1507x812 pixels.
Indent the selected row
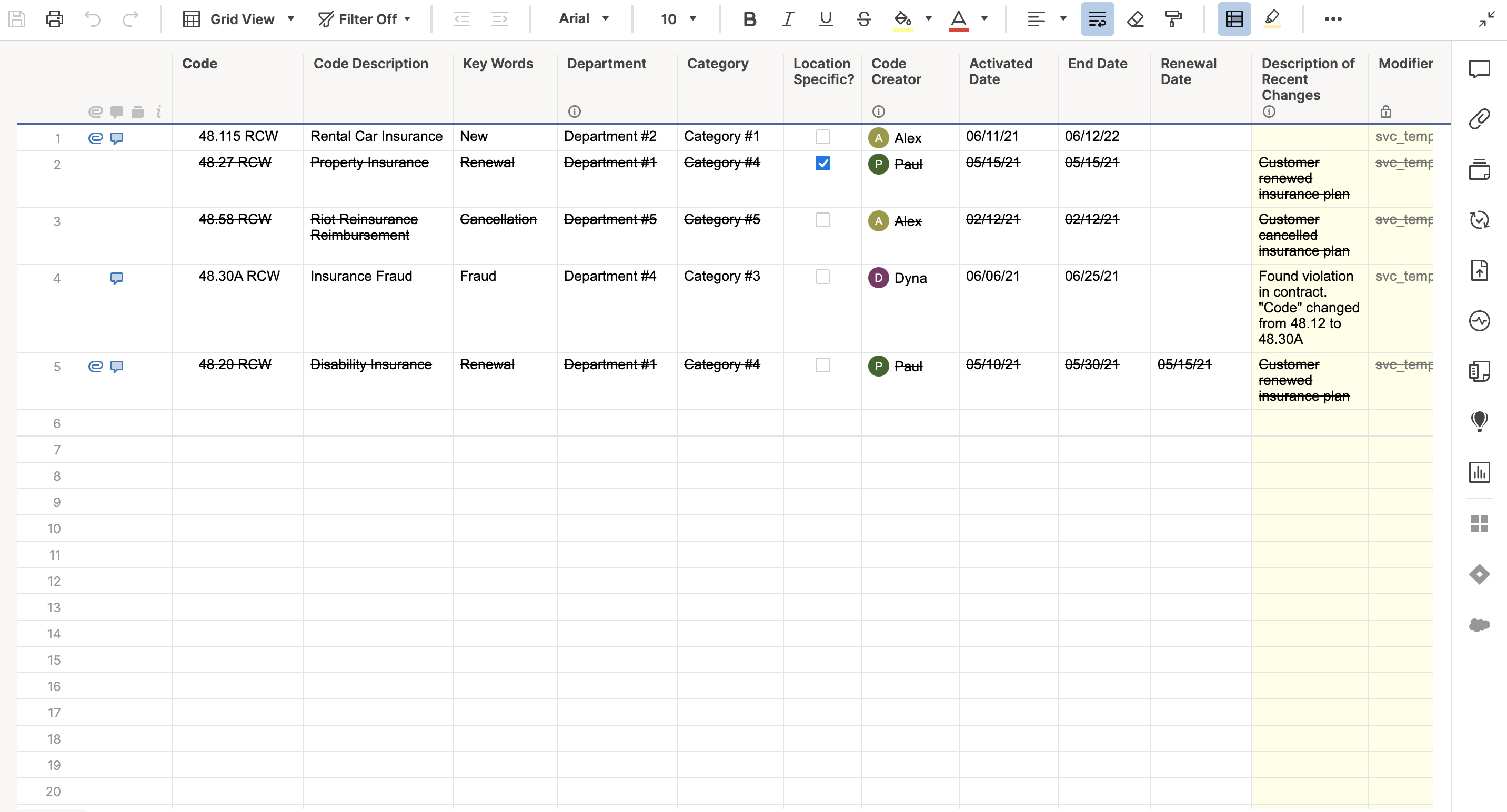point(499,19)
